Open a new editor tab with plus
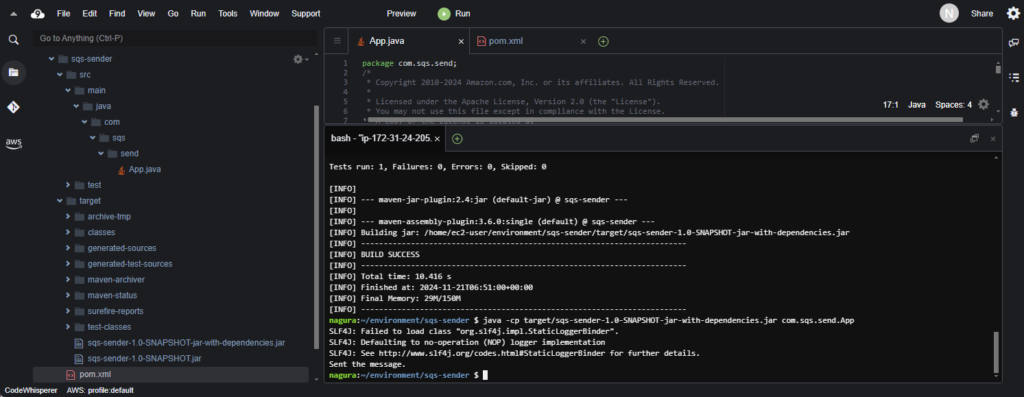This screenshot has height=397, width=1024. 603,41
